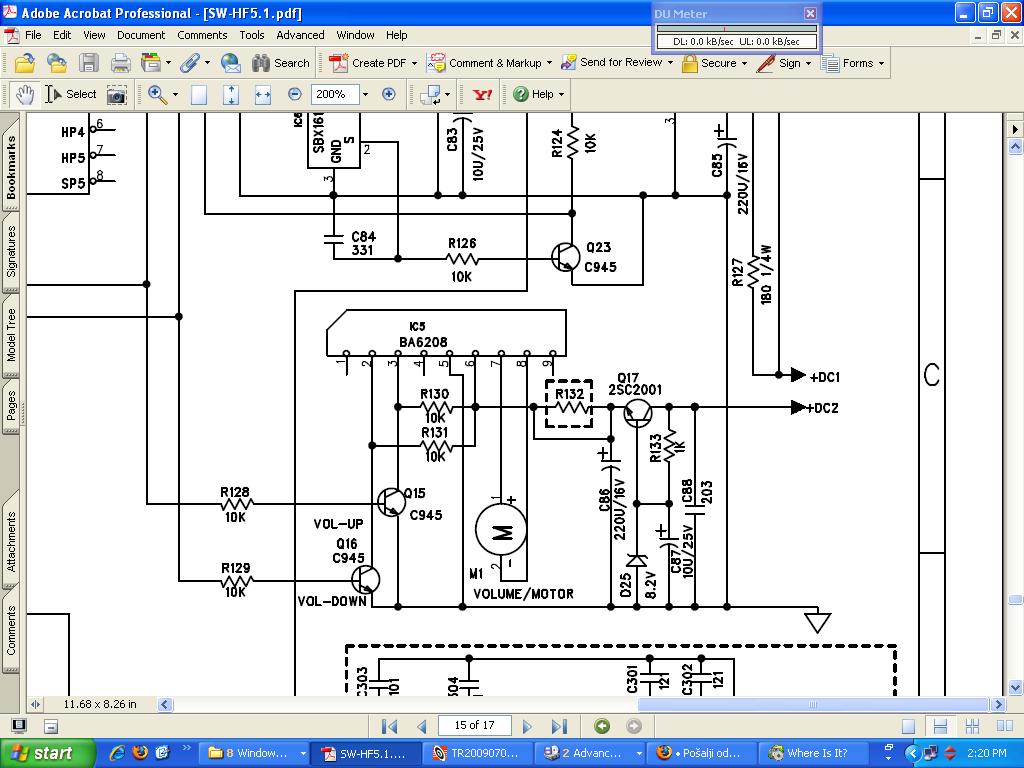Click the Print icon
The height and width of the screenshot is (768, 1024).
coord(121,63)
